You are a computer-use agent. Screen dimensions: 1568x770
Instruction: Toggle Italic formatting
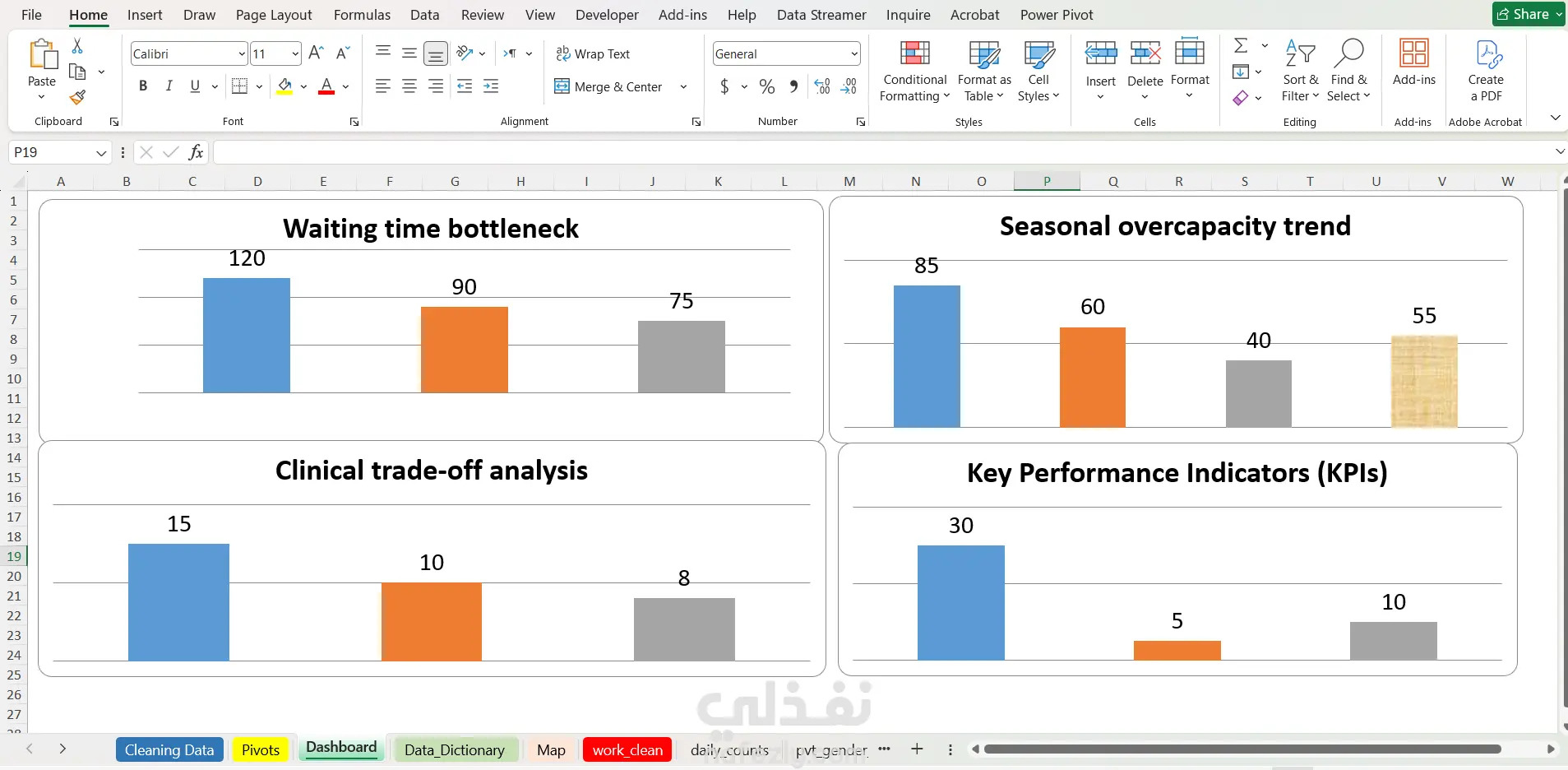pyautogui.click(x=169, y=86)
